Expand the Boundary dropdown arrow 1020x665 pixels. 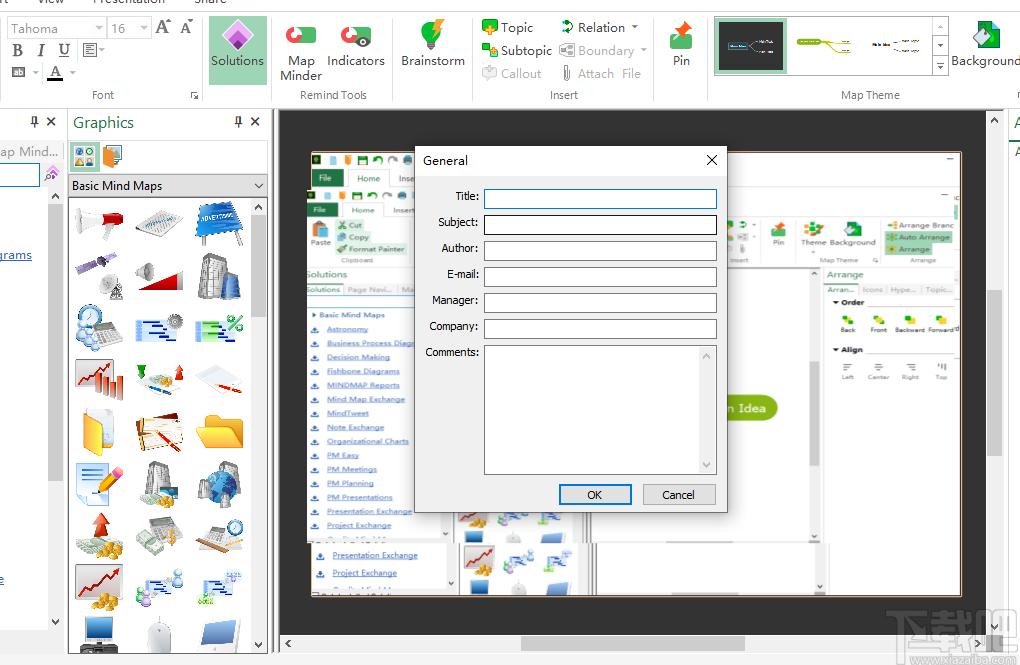click(643, 50)
